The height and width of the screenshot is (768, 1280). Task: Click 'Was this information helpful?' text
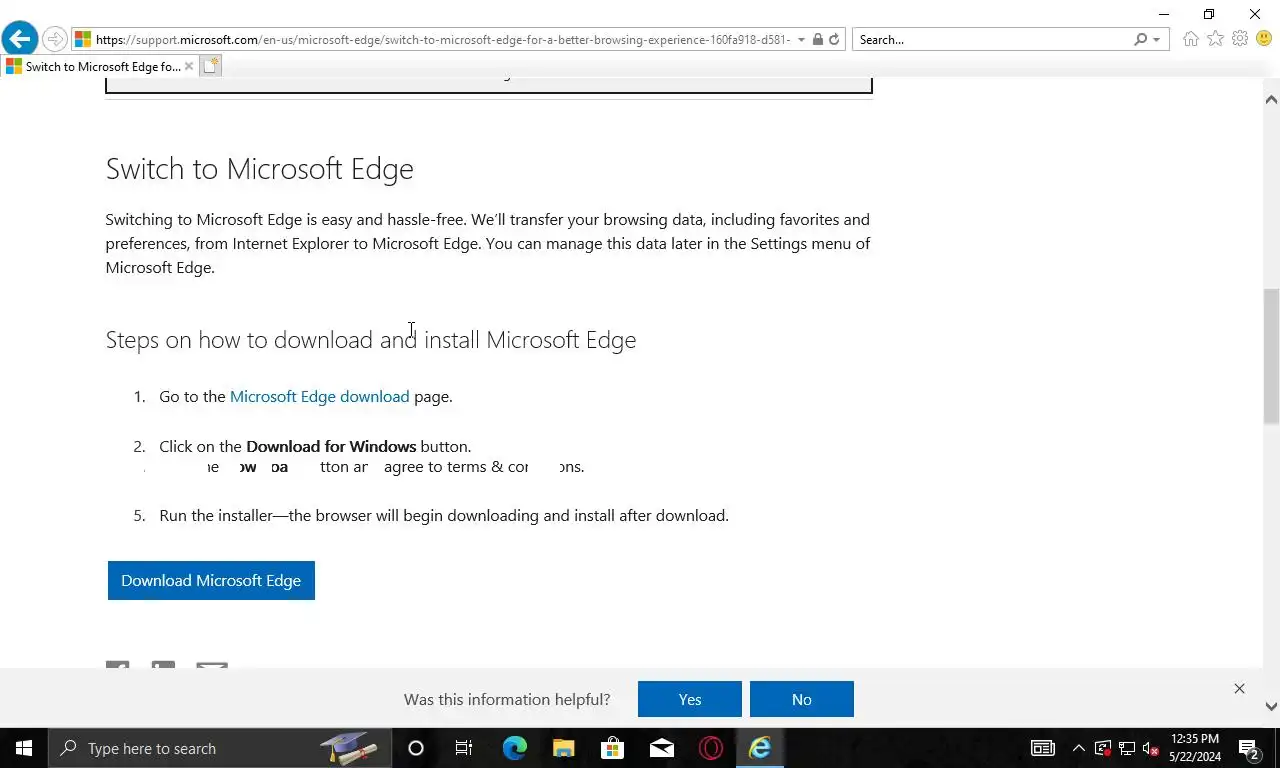pos(507,699)
